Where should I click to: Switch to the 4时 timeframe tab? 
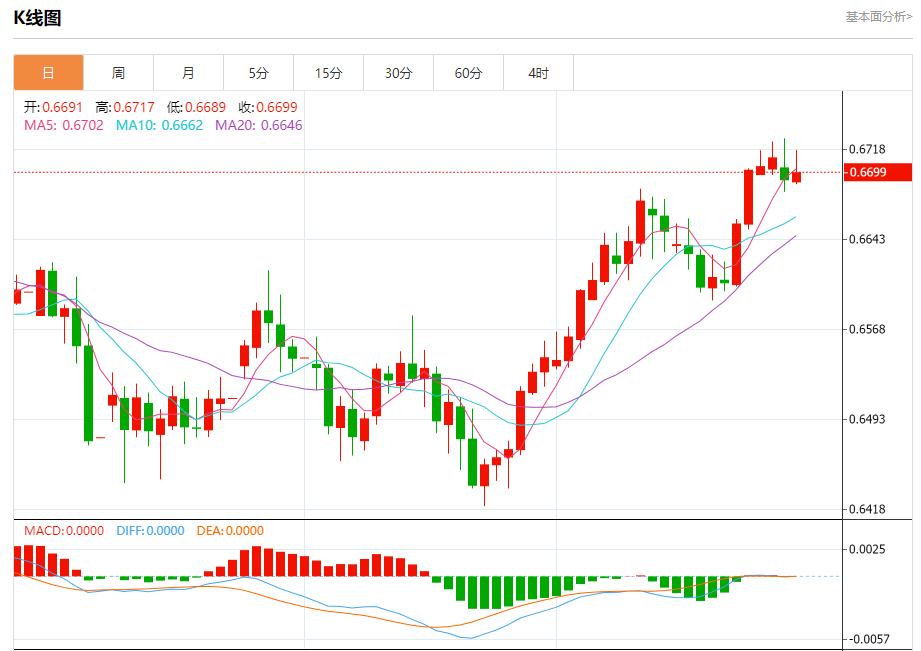pos(538,73)
